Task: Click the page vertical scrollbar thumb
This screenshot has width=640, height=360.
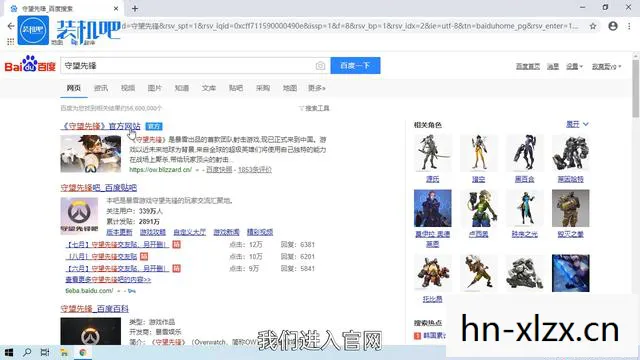Action: pos(636,88)
